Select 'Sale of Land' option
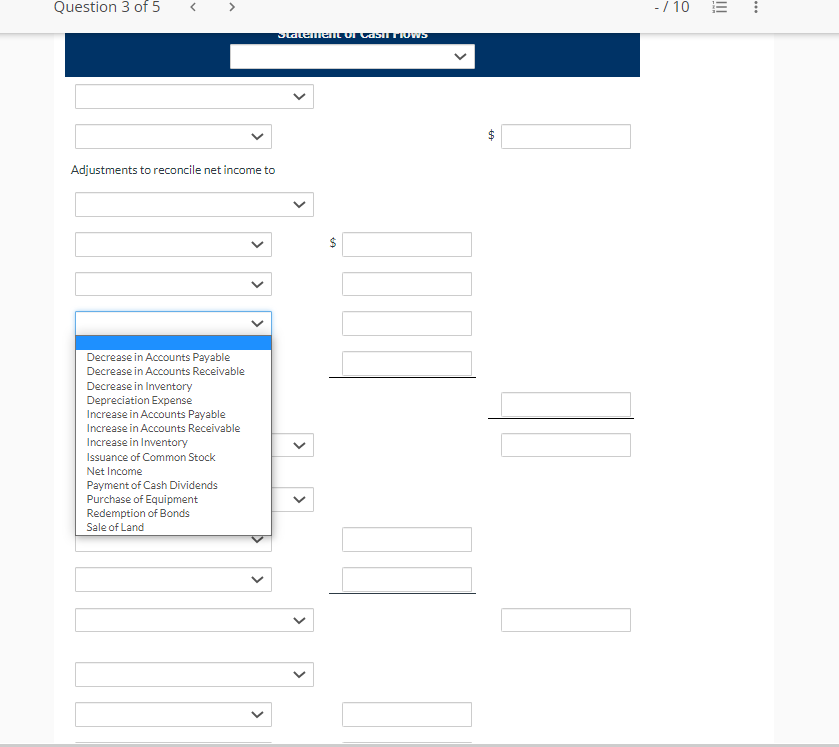The height and width of the screenshot is (747, 839). pos(173,527)
